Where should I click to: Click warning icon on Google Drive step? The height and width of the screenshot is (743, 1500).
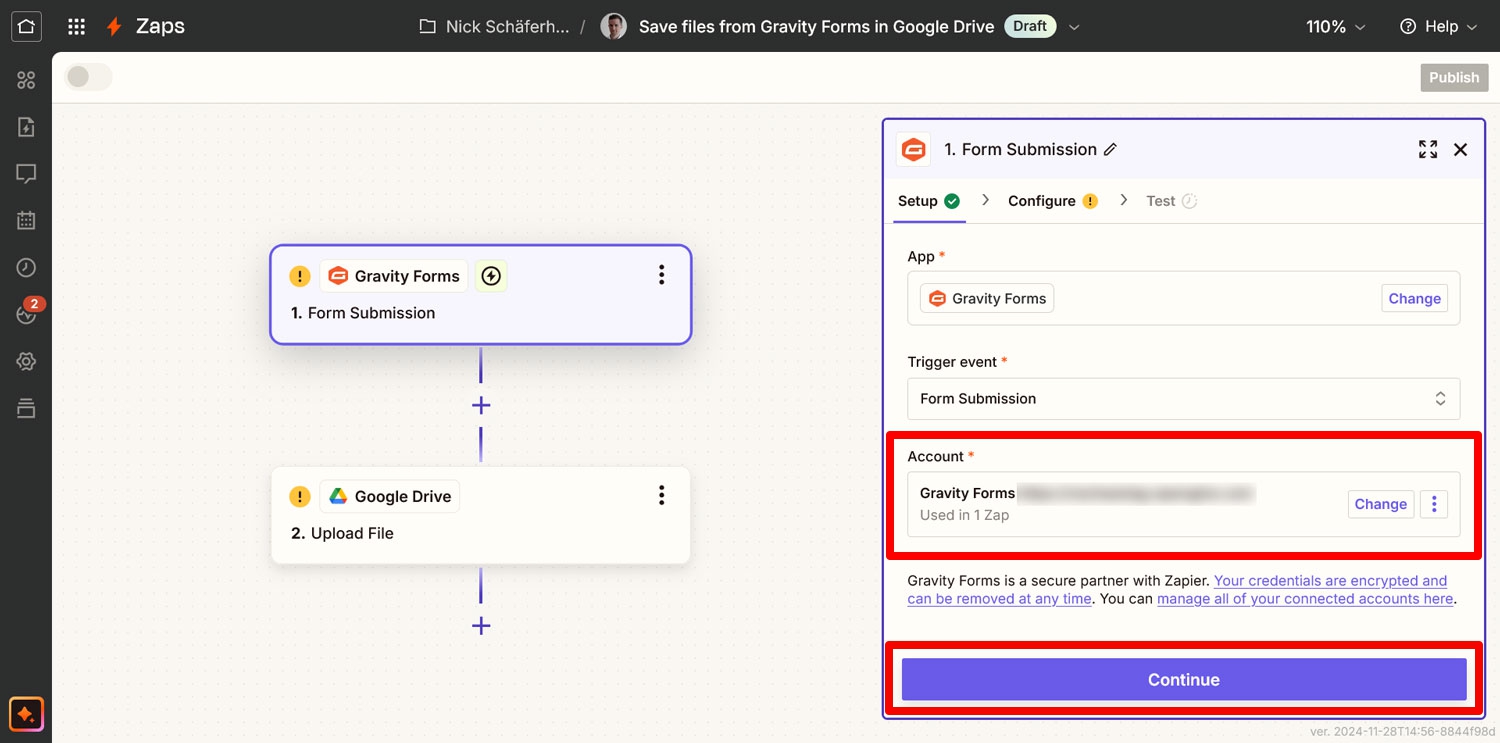pos(300,496)
